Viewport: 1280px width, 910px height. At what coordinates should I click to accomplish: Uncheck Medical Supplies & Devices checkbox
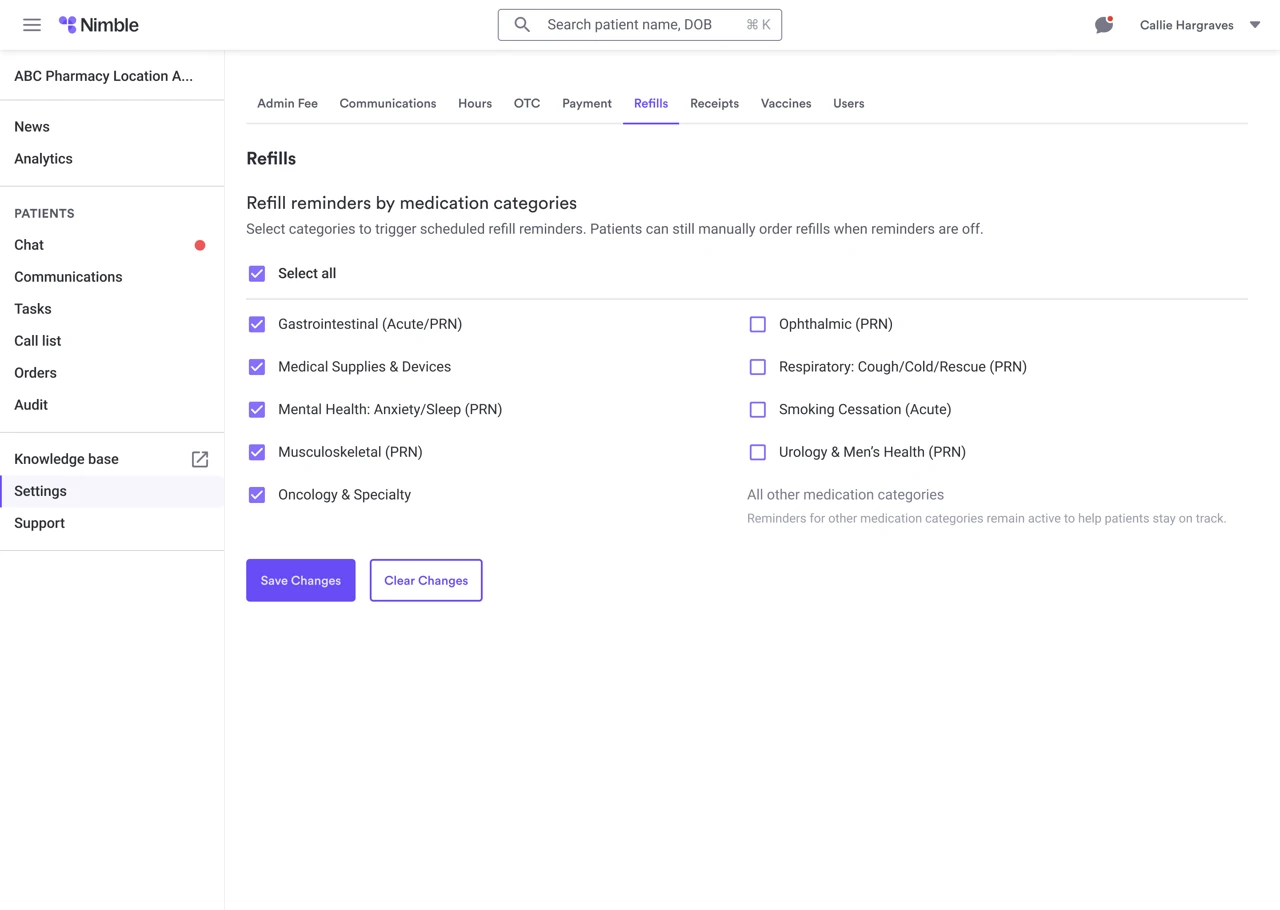257,367
